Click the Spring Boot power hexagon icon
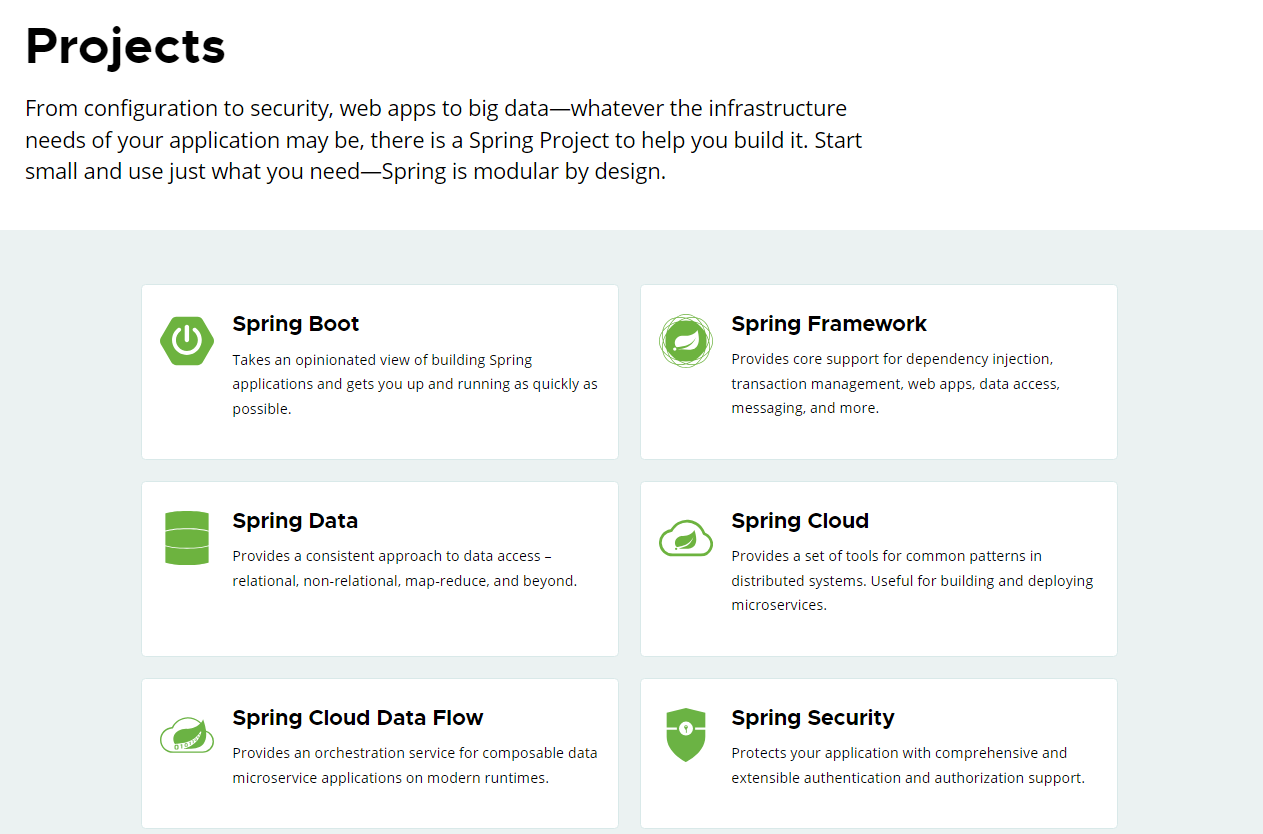Screen dimensions: 1263x834 tap(186, 341)
